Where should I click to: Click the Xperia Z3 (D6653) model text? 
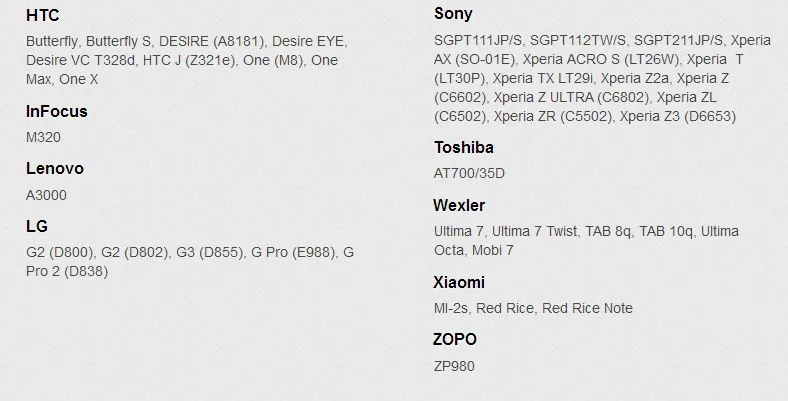(x=677, y=116)
